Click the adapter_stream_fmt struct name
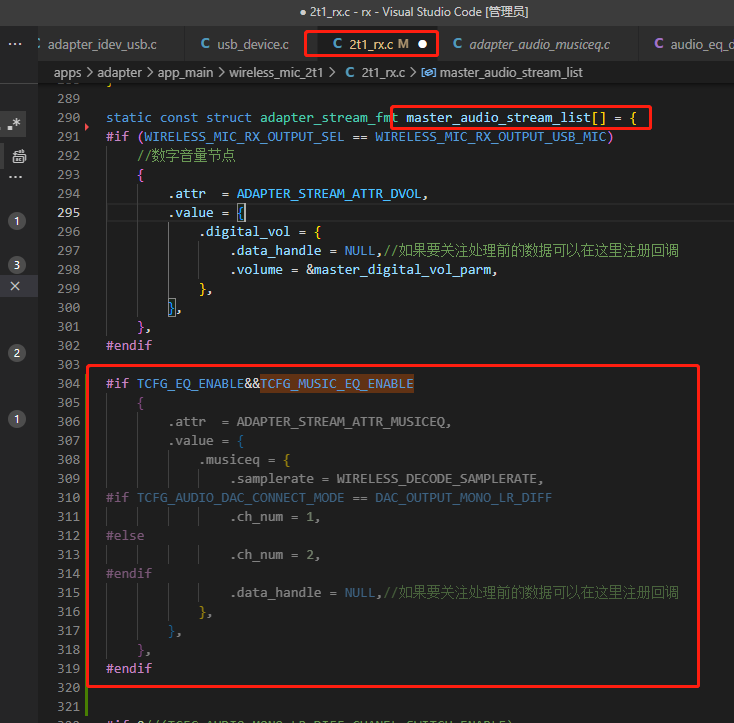The height and width of the screenshot is (723, 734). 329,118
